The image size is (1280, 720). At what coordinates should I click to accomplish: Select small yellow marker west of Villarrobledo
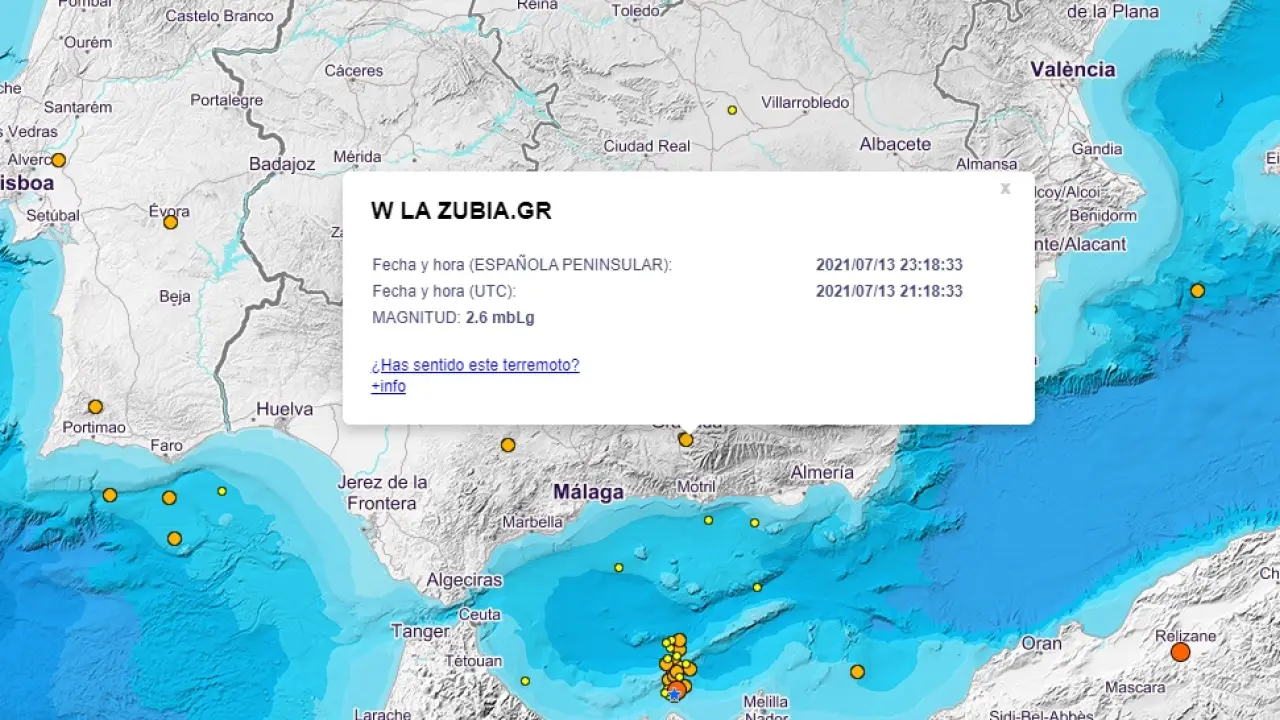click(732, 110)
